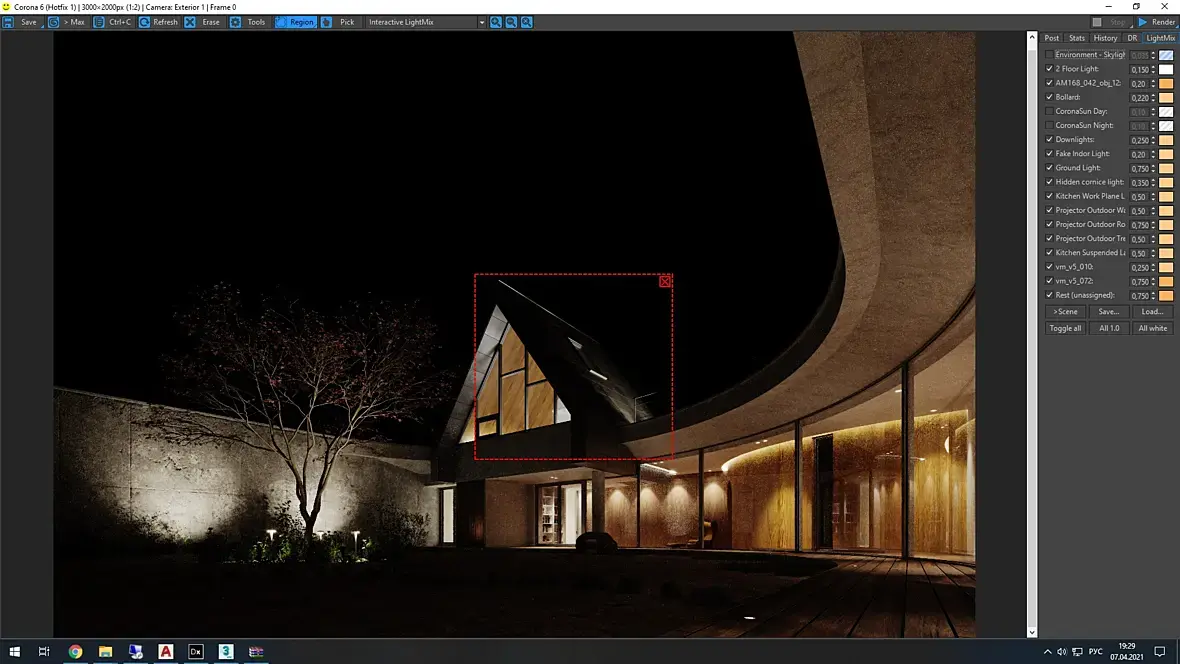This screenshot has height=664, width=1180.
Task: Activate the Pick tool
Action: pos(339,22)
